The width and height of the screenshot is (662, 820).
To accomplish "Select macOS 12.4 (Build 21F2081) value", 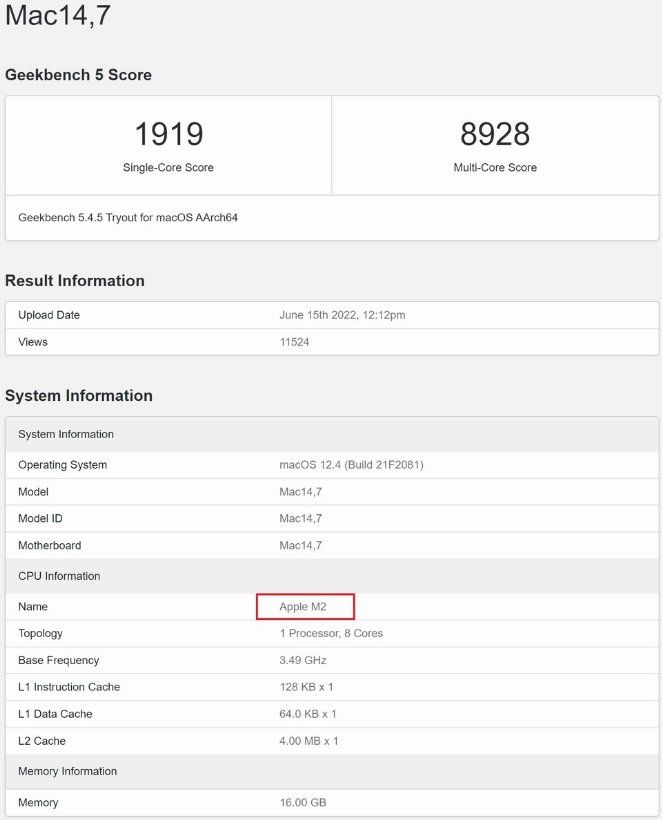I will pyautogui.click(x=351, y=465).
